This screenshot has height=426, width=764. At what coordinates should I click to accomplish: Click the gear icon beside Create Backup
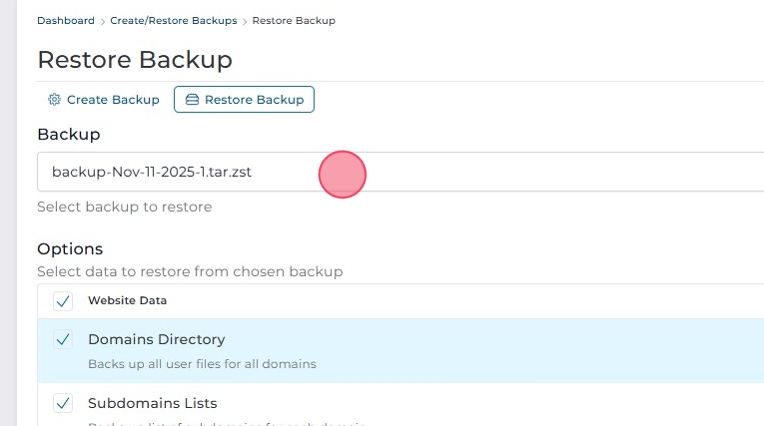click(55, 100)
